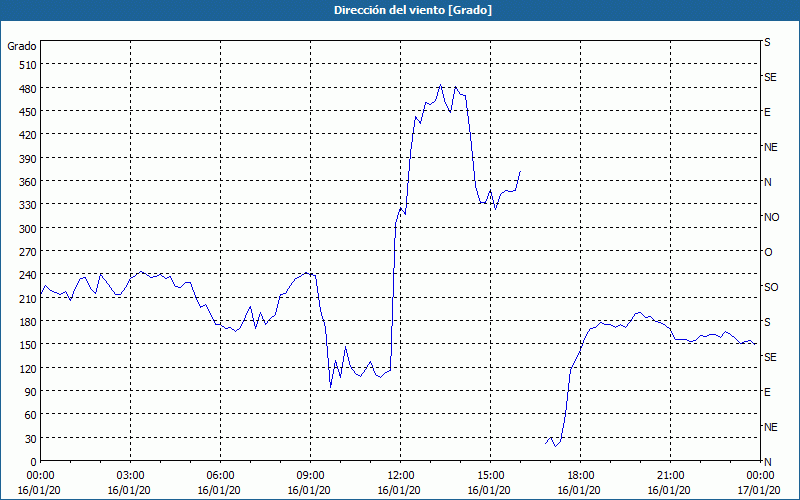Click compass 'NE' just above 30 line
This screenshot has width=800, height=500.
[x=770, y=427]
